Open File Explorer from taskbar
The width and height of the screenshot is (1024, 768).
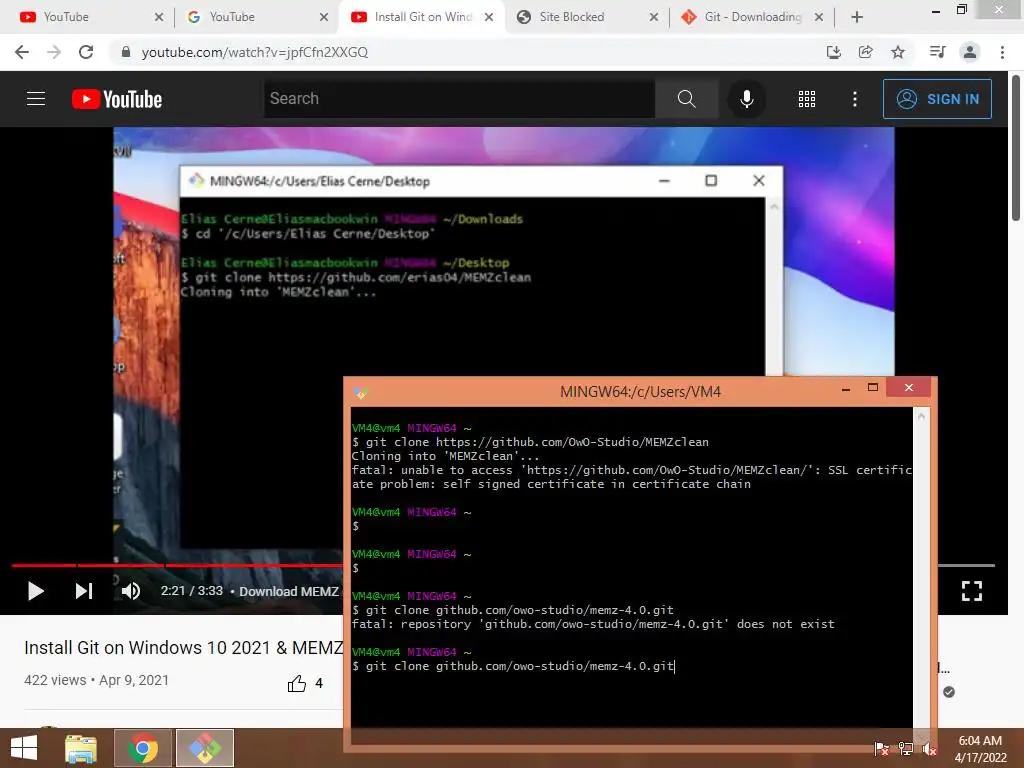coord(81,748)
